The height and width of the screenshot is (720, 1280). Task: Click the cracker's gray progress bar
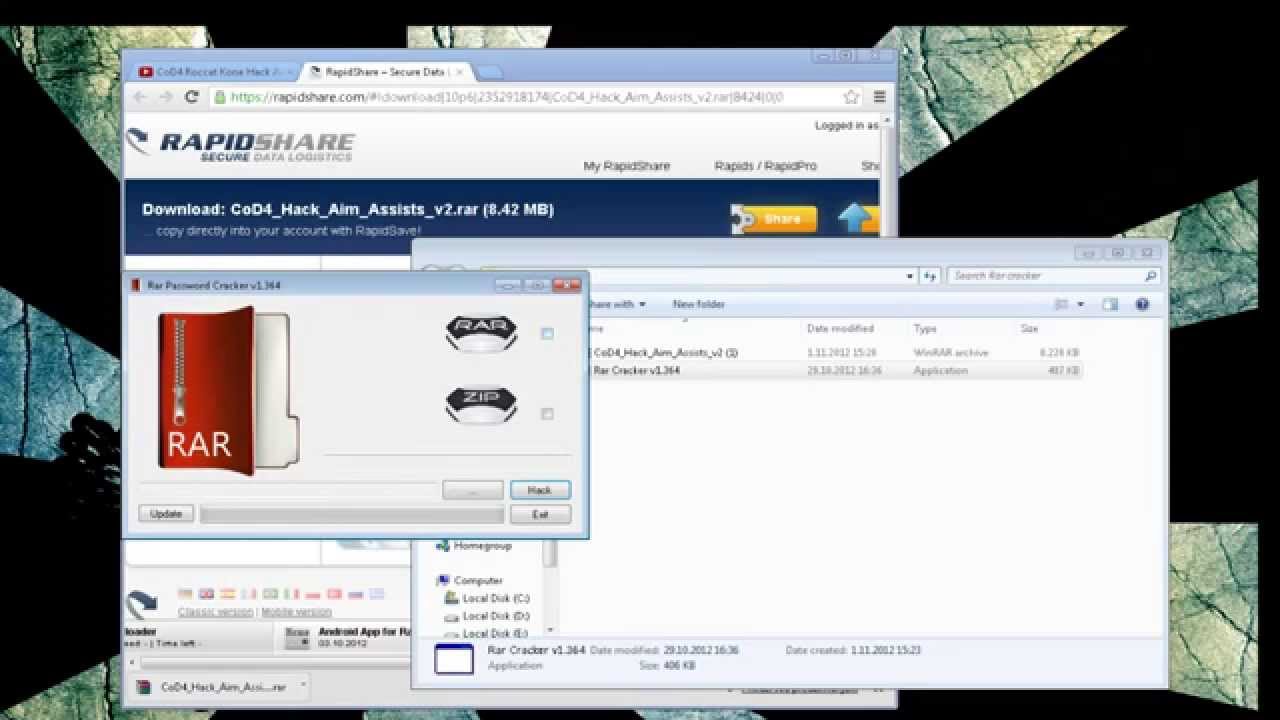(x=351, y=514)
